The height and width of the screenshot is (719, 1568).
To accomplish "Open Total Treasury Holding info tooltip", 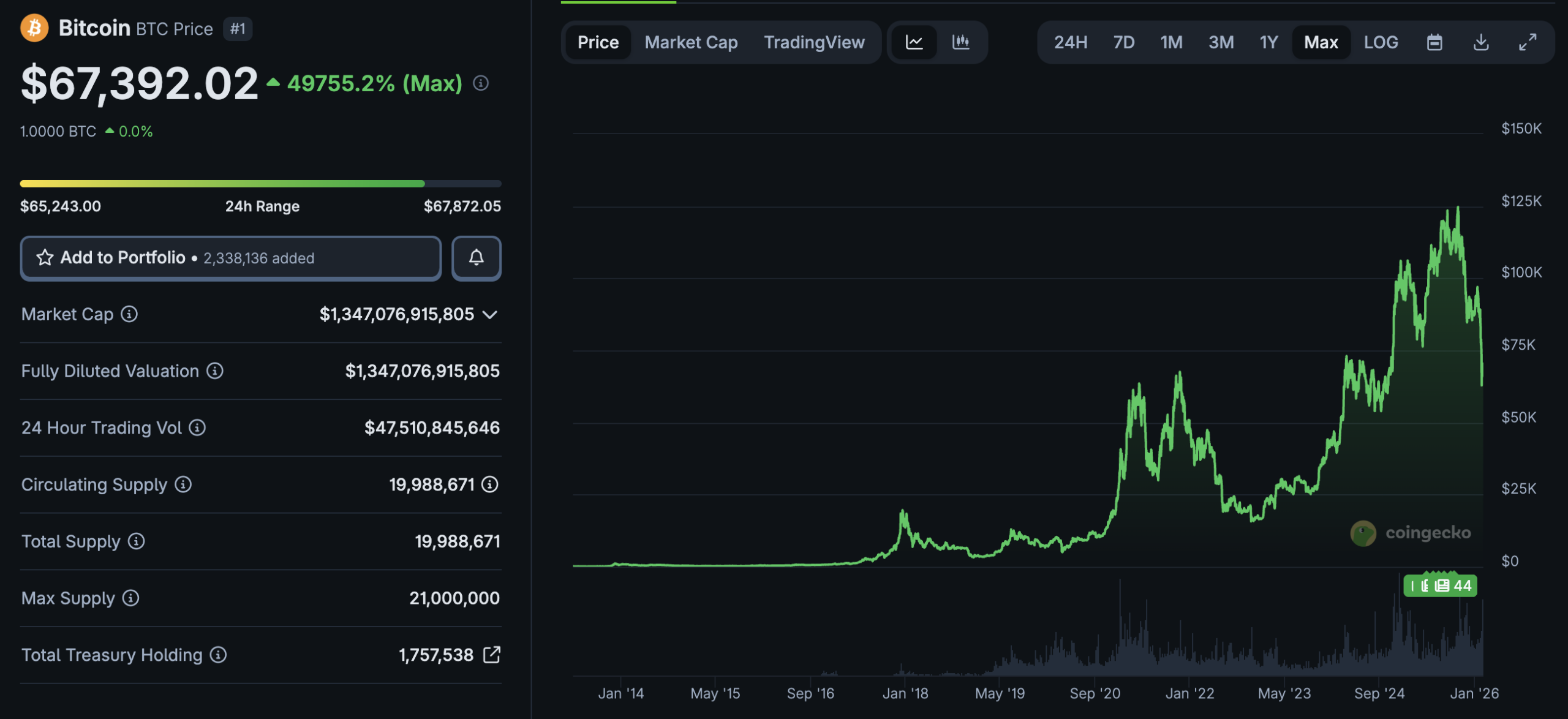I will pyautogui.click(x=218, y=655).
